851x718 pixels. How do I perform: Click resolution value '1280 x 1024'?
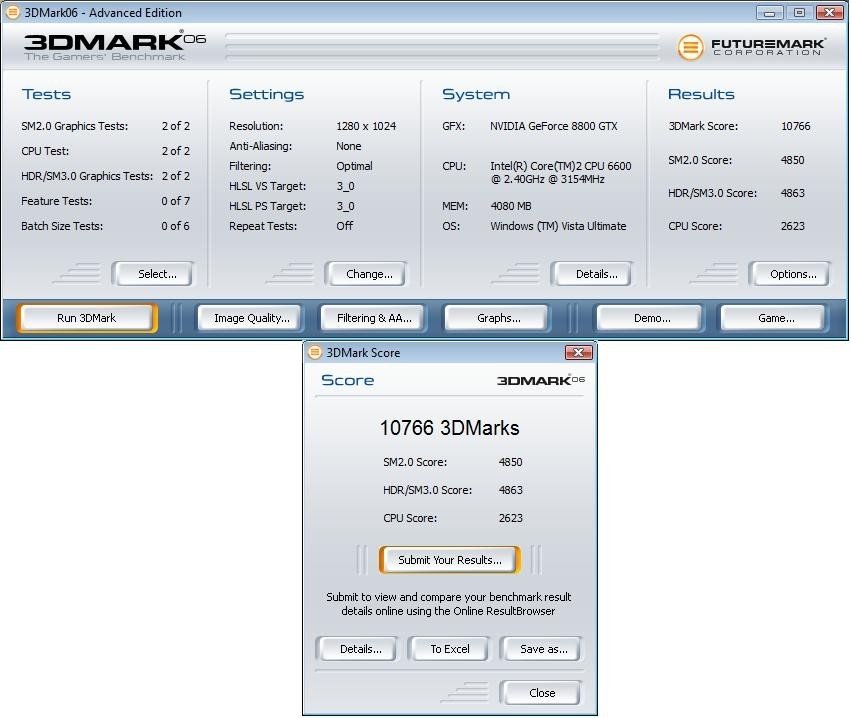click(x=366, y=126)
